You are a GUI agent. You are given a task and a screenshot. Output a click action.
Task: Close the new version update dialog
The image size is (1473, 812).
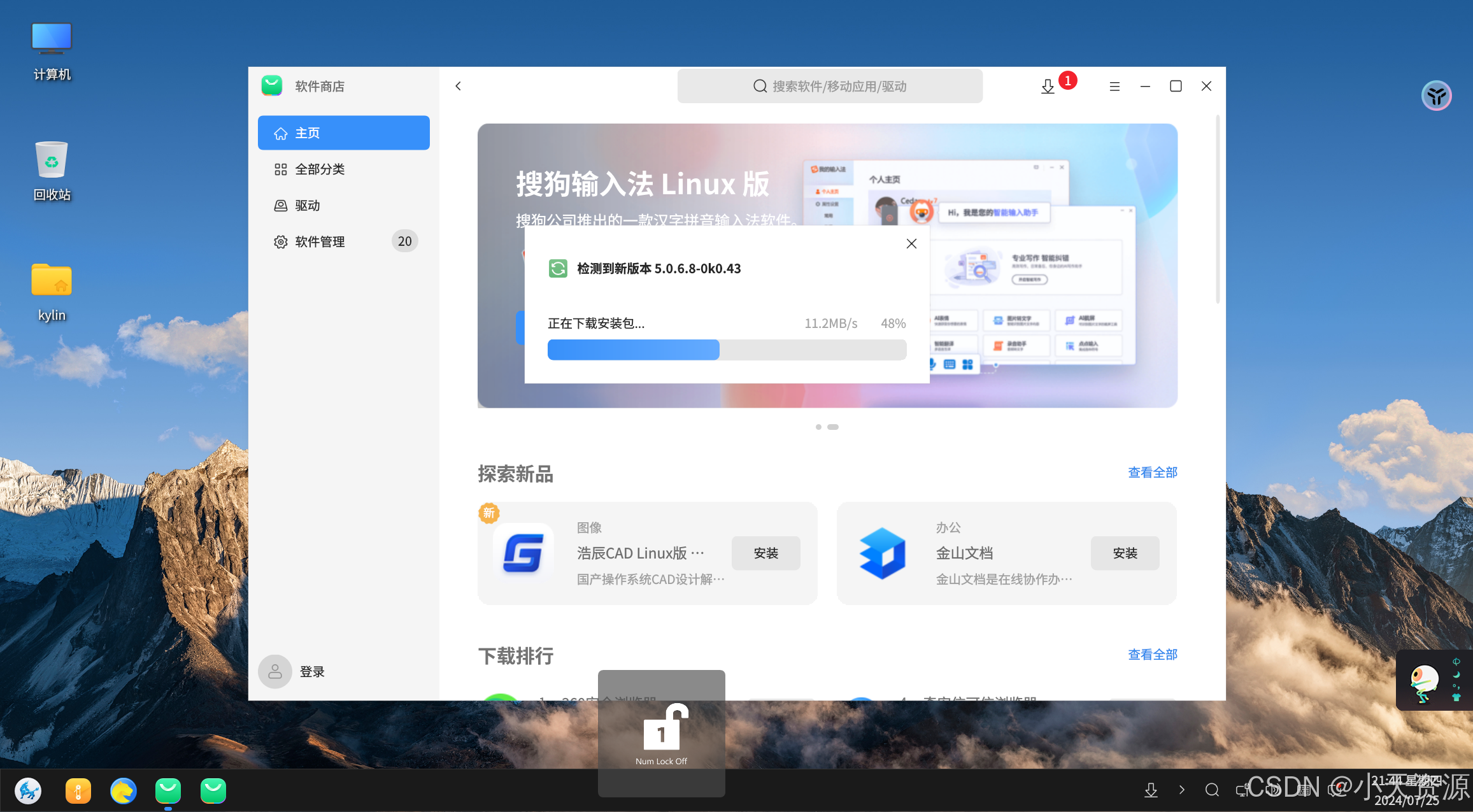pyautogui.click(x=911, y=243)
